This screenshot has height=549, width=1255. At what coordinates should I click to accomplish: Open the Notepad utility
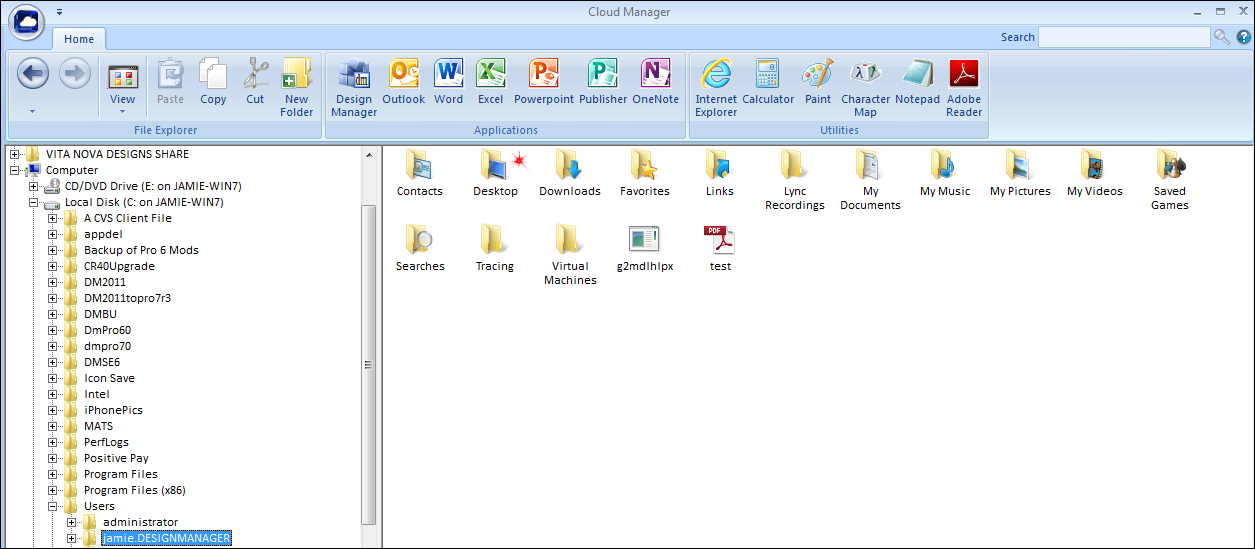tap(917, 82)
